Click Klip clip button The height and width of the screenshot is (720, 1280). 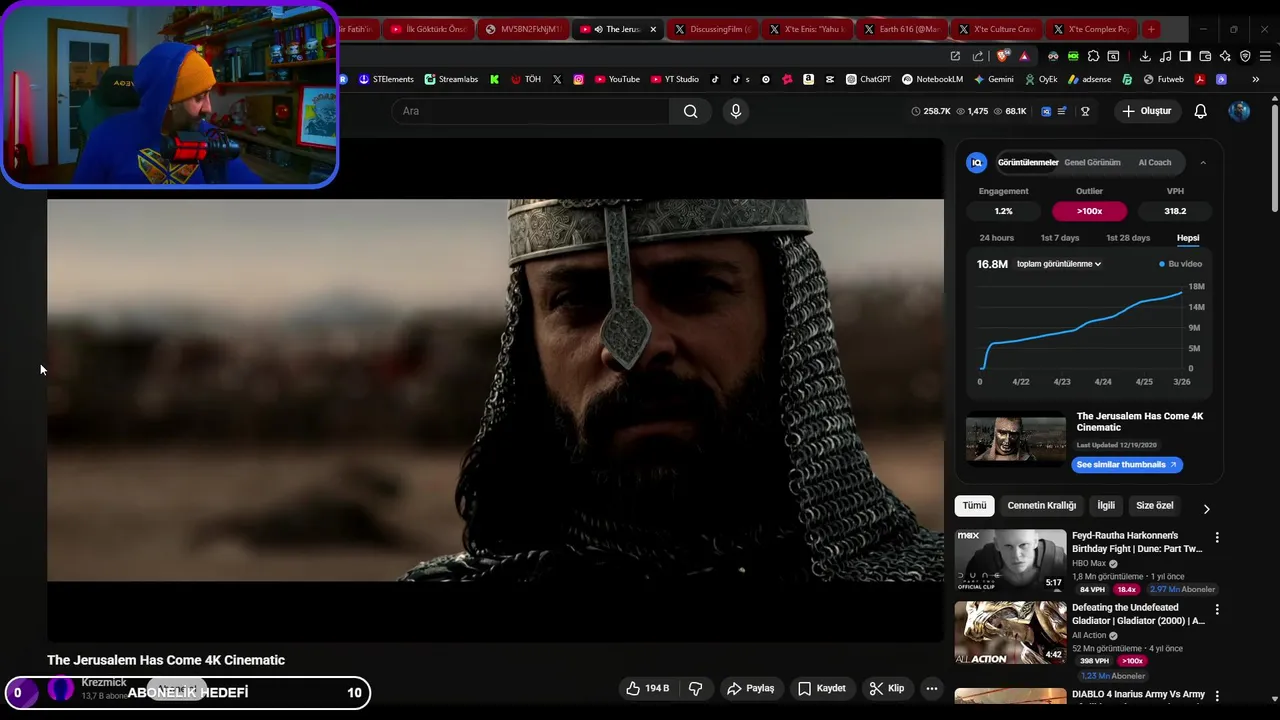coord(886,688)
